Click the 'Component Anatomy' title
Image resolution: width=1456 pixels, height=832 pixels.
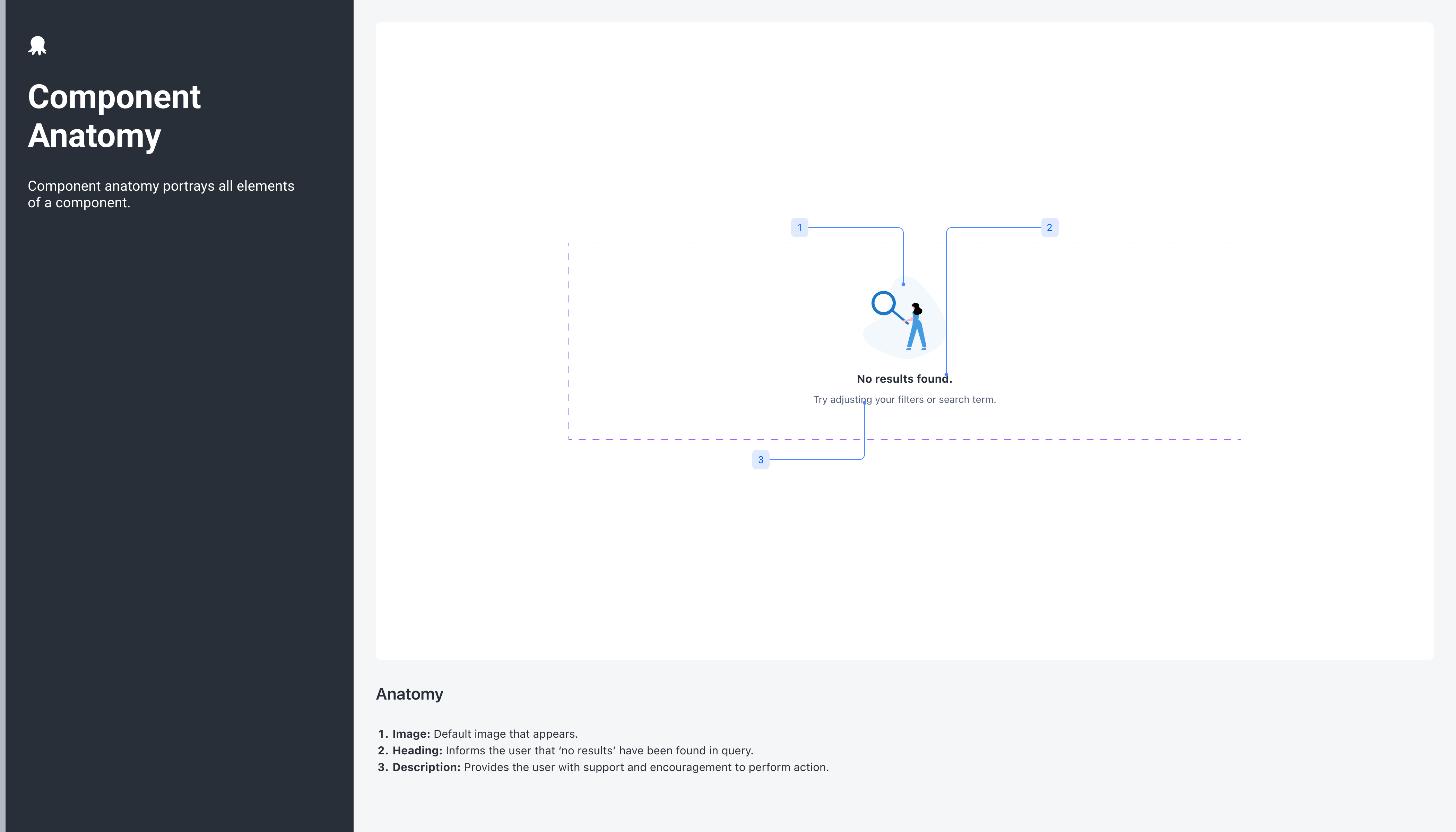(114, 116)
